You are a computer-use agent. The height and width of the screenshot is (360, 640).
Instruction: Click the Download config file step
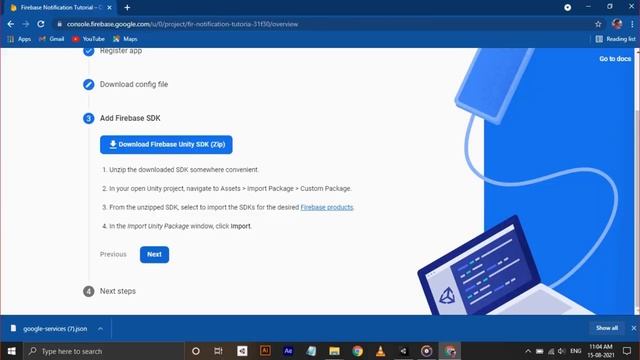point(134,84)
